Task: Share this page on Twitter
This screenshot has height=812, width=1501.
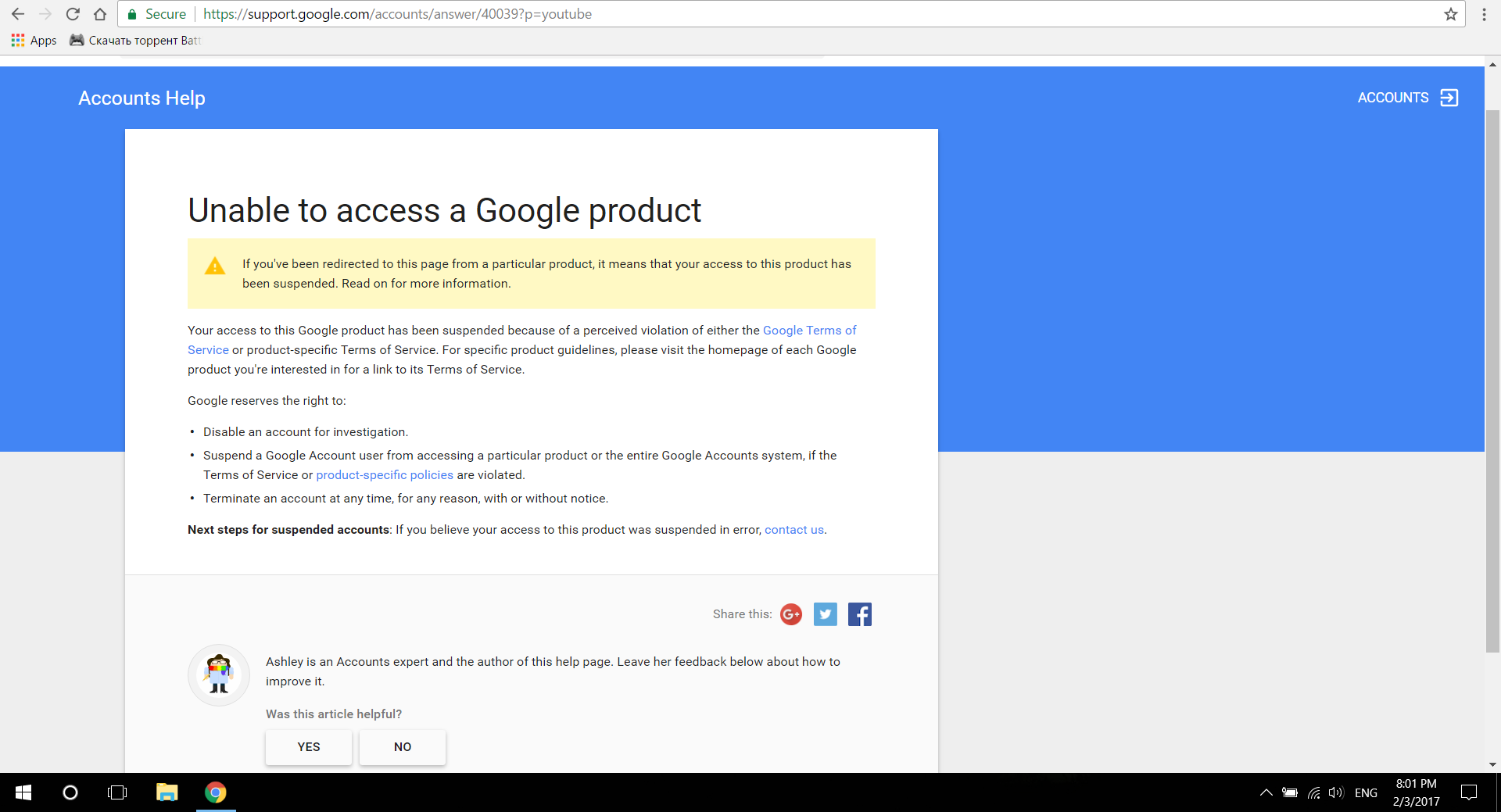Action: 826,614
